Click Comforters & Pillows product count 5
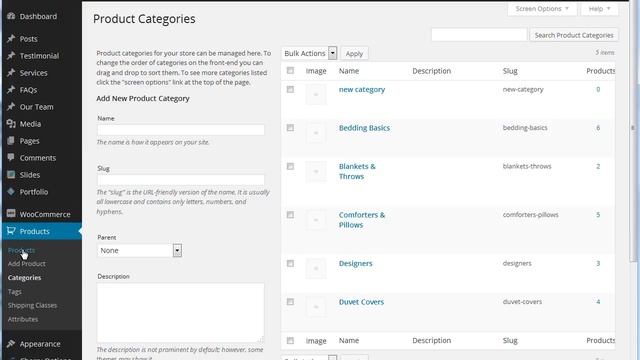Image resolution: width=640 pixels, height=360 pixels. (x=598, y=215)
